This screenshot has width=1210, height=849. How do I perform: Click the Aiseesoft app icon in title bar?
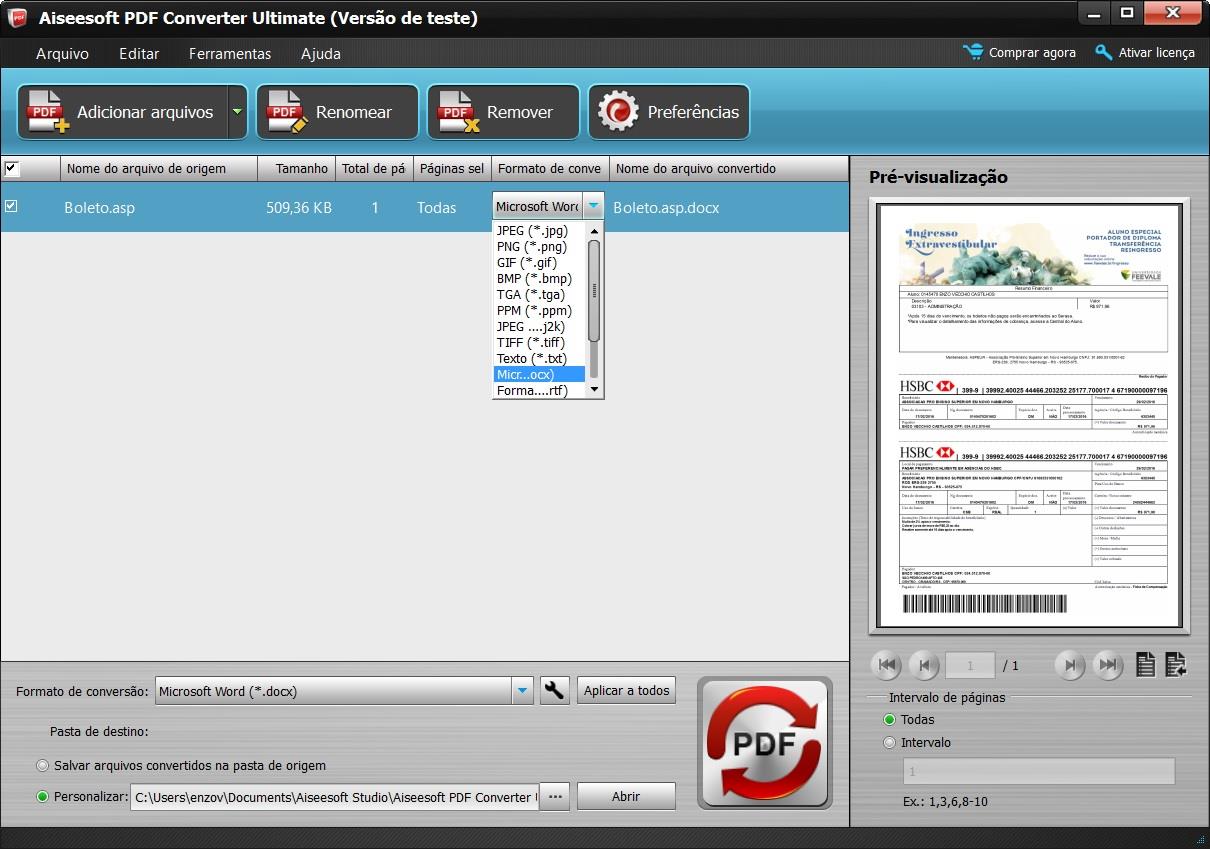tap(17, 17)
